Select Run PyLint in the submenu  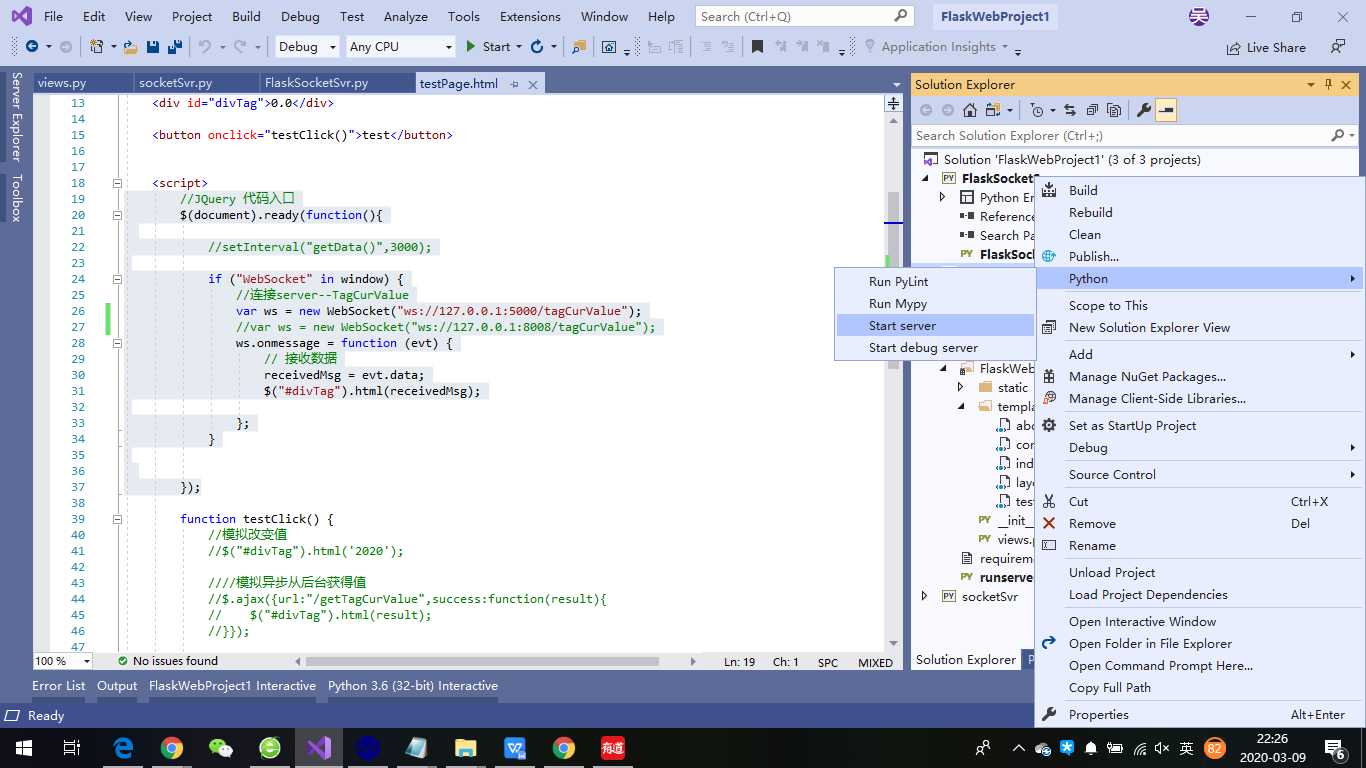pyautogui.click(x=935, y=281)
